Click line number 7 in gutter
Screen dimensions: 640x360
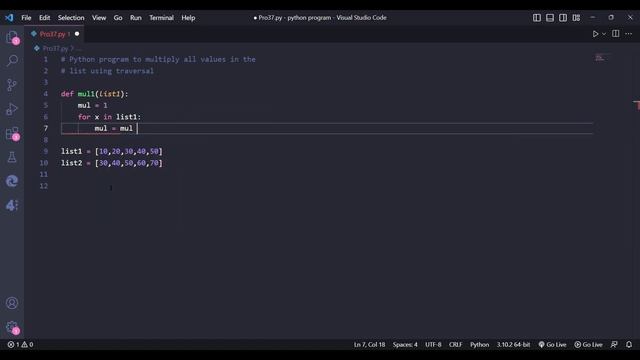46,128
